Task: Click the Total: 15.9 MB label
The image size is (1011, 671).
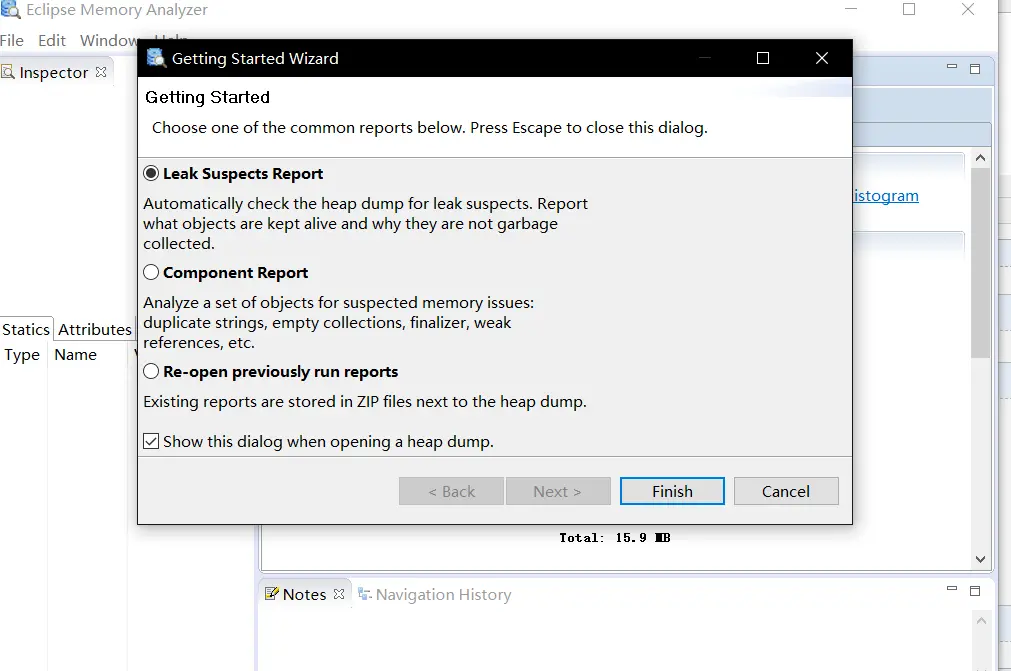Action: coord(614,538)
